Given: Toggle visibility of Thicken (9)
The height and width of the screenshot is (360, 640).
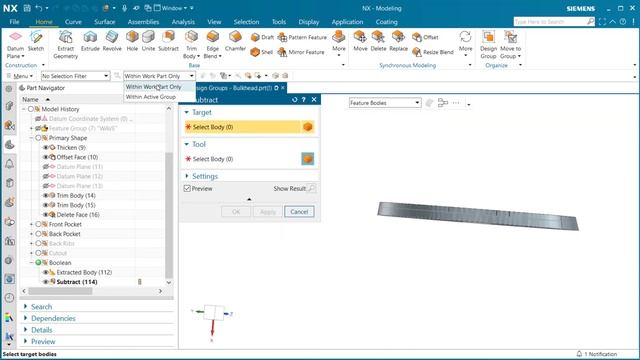Looking at the screenshot, I should pyautogui.click(x=46, y=147).
